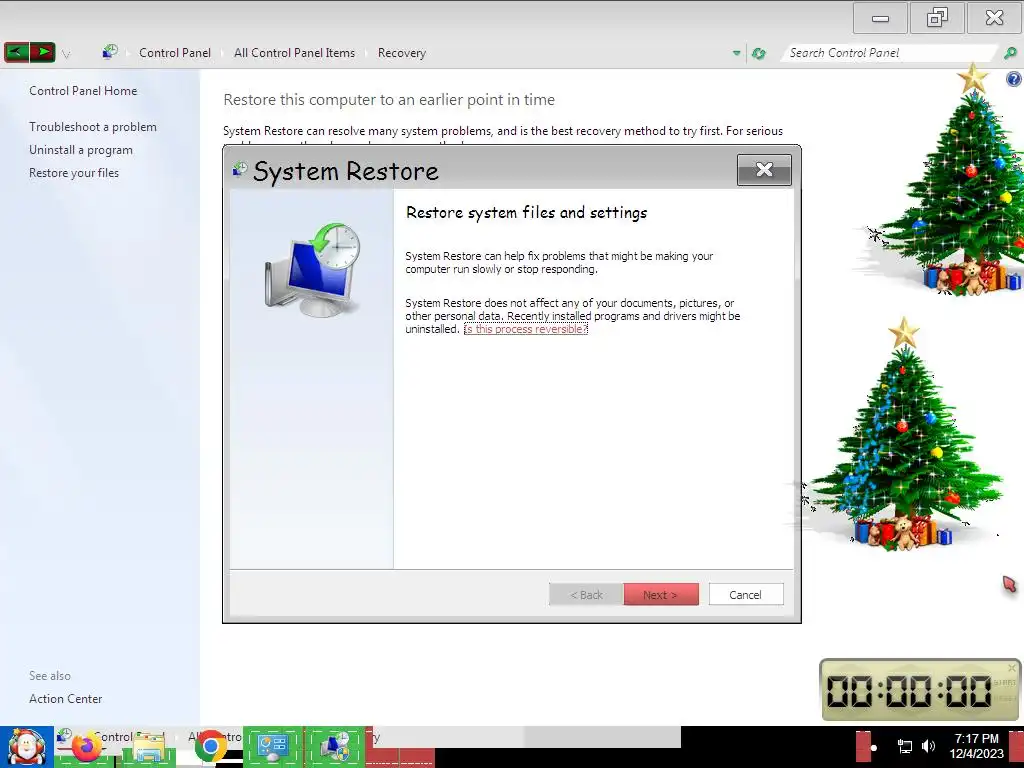The image size is (1024, 768).
Task: Click Cancel in System Restore dialog
Action: [746, 594]
